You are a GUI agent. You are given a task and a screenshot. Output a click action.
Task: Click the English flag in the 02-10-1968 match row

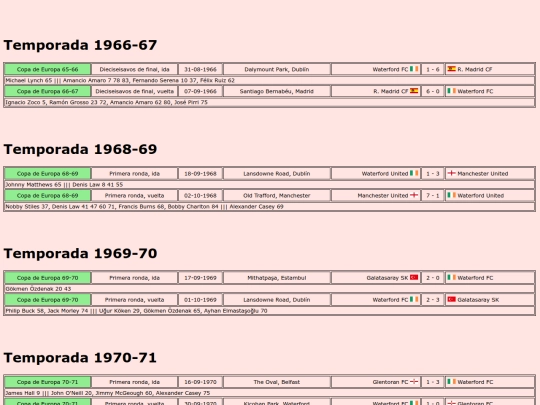click(414, 195)
